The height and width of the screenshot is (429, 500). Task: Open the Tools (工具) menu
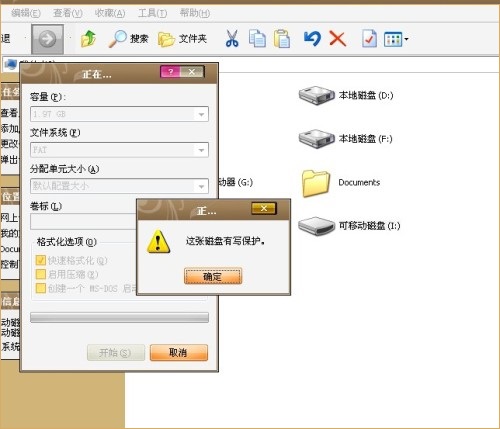(152, 13)
